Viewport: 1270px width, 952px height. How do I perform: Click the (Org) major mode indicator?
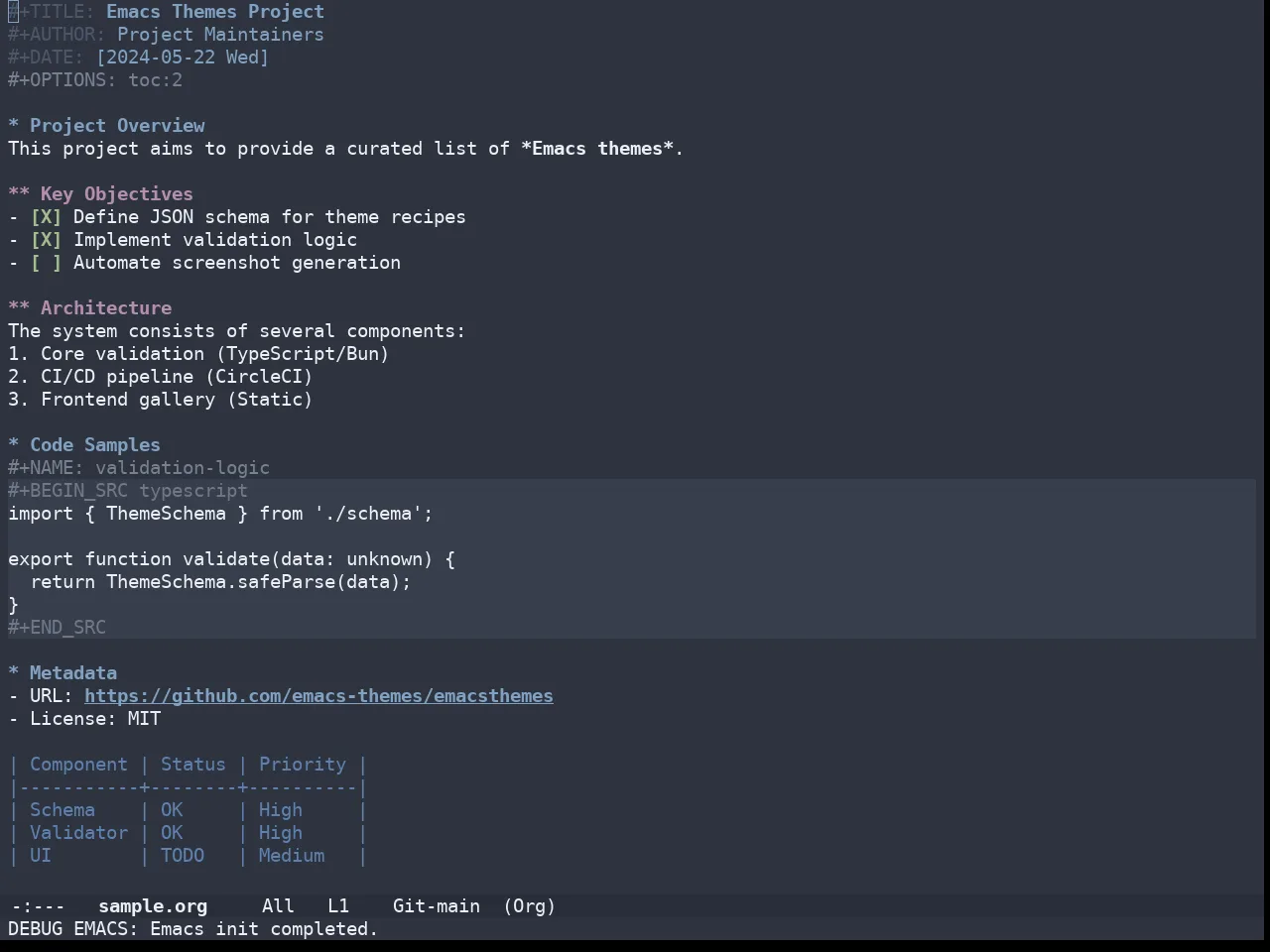(529, 906)
